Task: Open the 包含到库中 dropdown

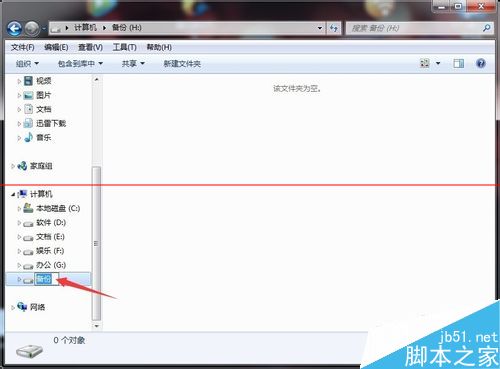Action: pos(80,63)
